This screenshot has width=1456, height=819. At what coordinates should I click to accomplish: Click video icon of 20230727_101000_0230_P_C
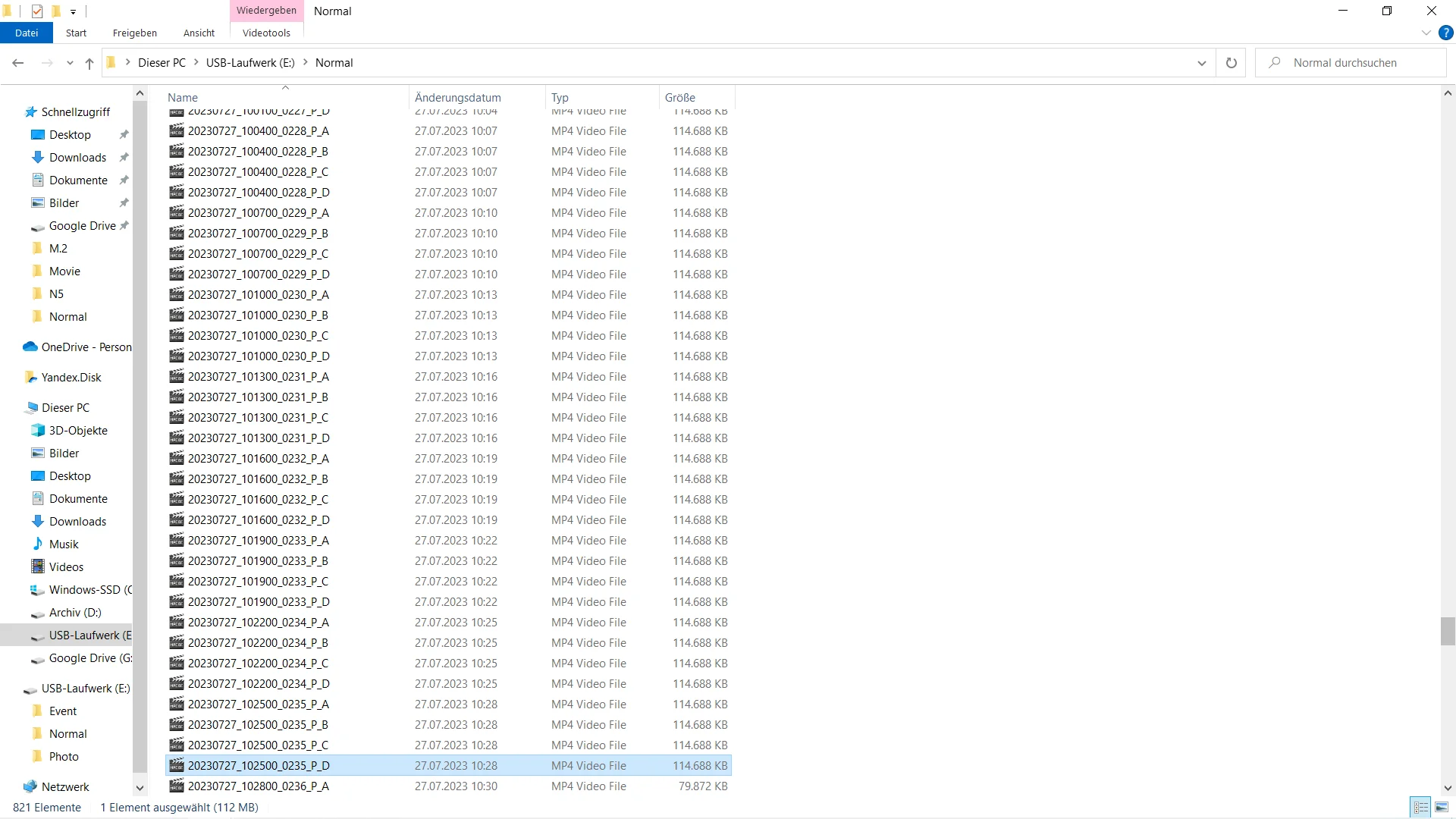177,335
